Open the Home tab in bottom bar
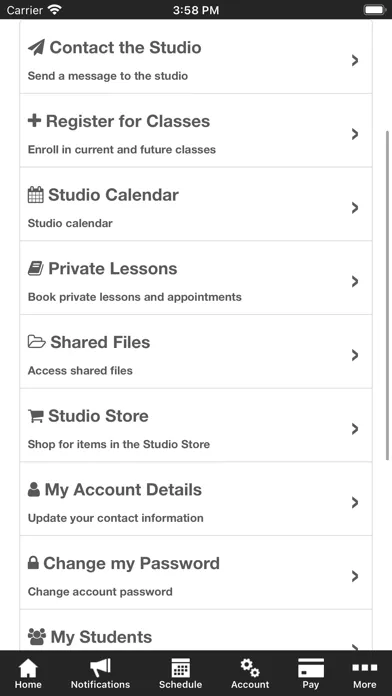Viewport: 392px width, 696px height. [x=28, y=674]
